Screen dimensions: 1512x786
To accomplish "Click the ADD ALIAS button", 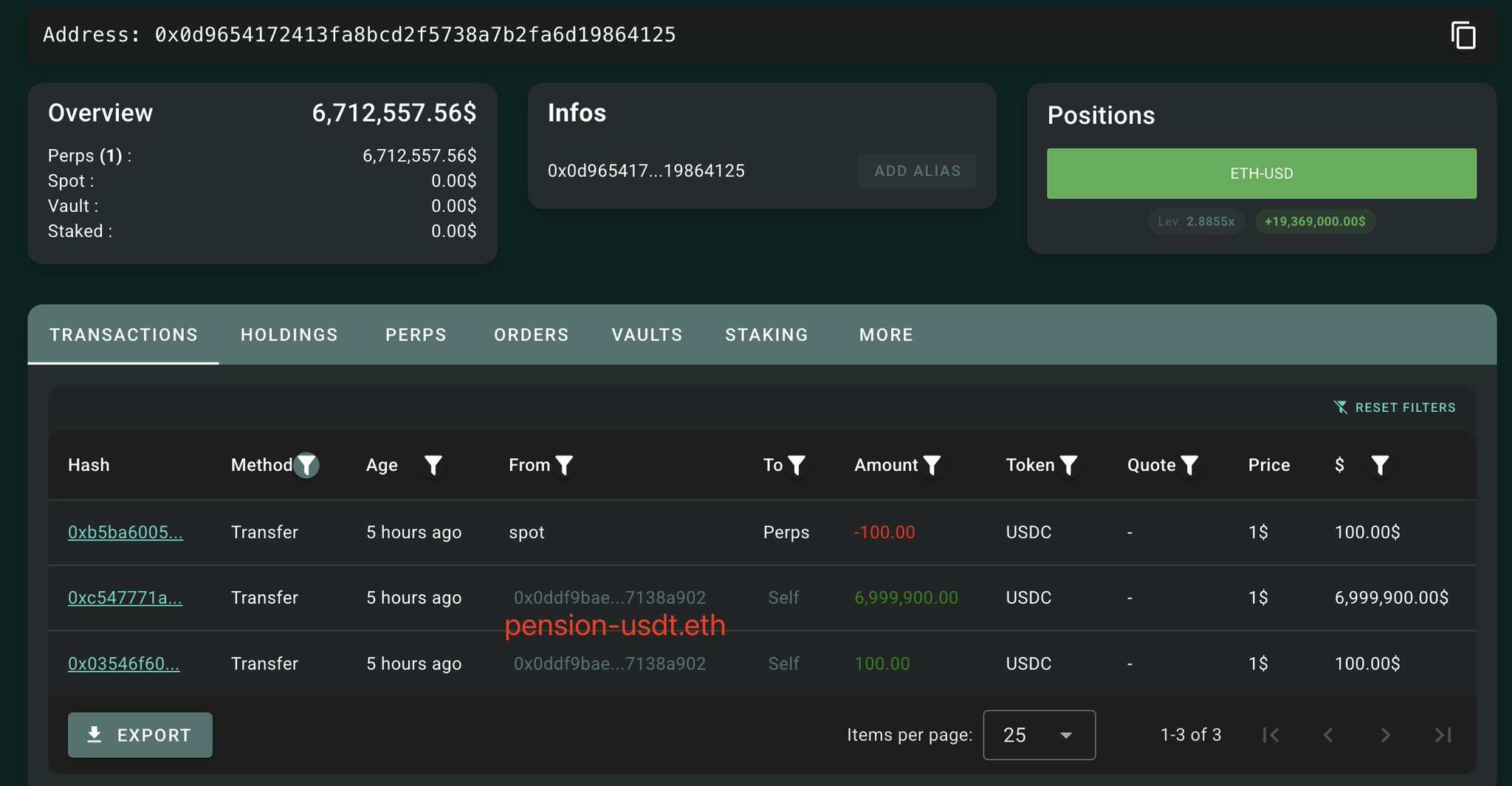I will click(x=917, y=171).
